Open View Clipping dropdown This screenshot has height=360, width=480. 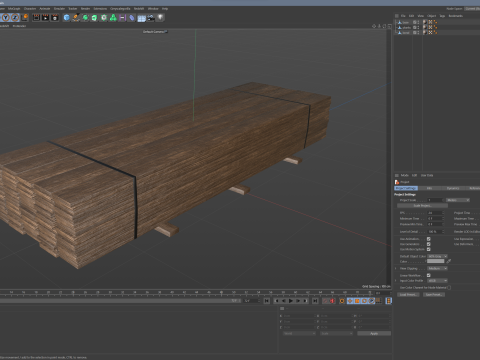[437, 268]
